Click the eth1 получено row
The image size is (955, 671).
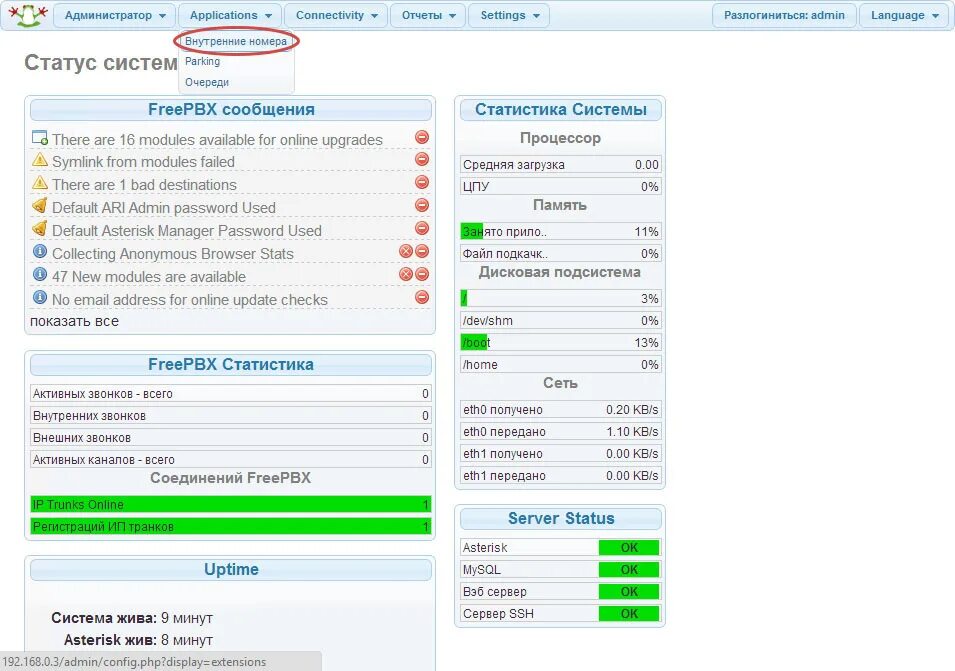[x=560, y=453]
